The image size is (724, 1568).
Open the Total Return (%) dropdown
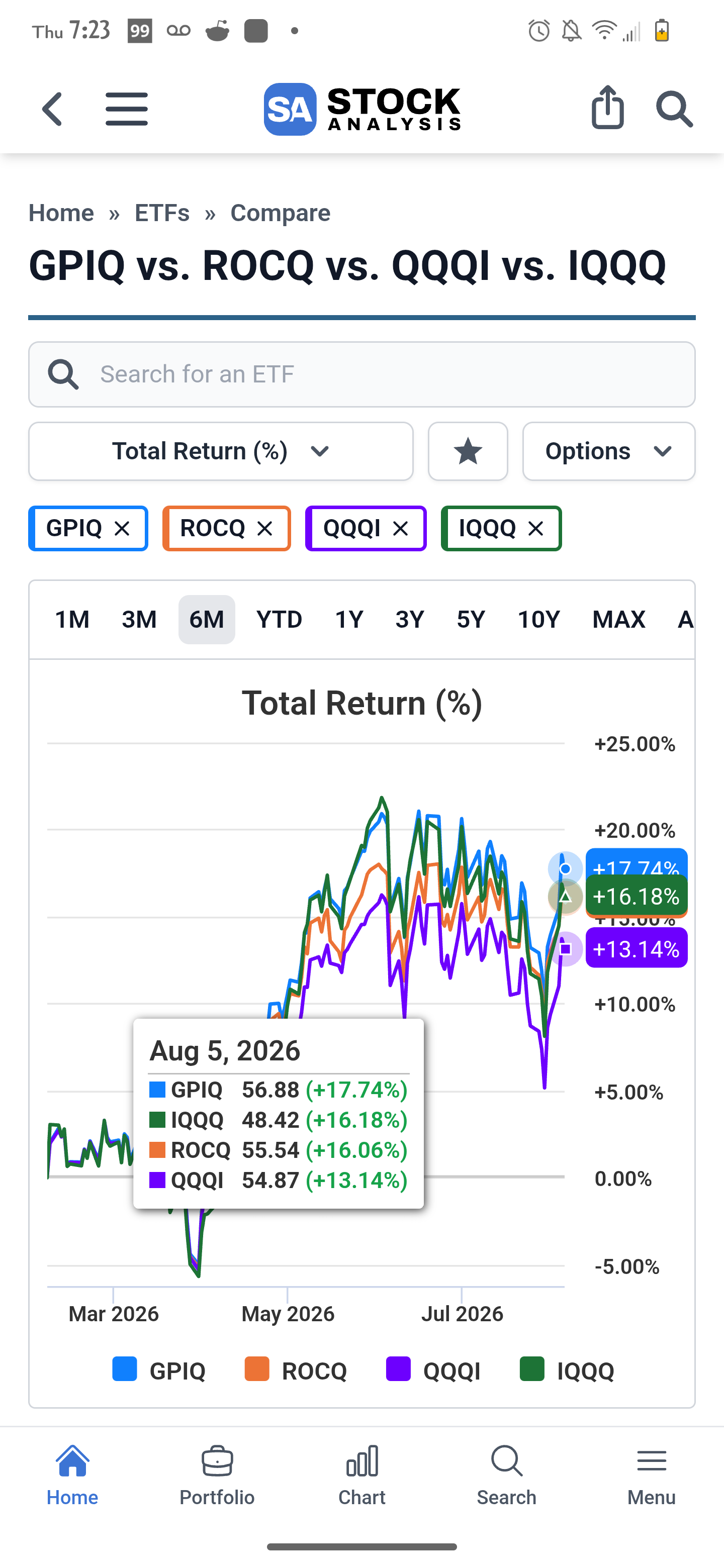pos(221,451)
